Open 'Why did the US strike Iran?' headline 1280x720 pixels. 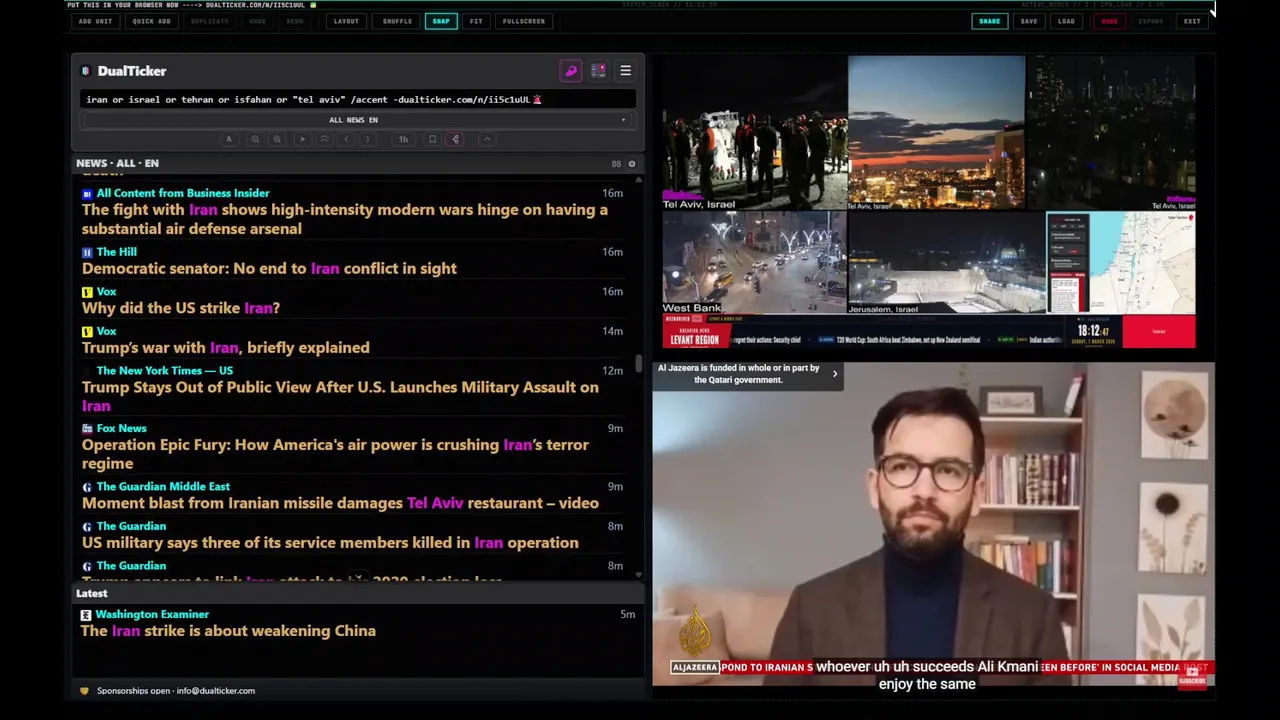tap(181, 308)
